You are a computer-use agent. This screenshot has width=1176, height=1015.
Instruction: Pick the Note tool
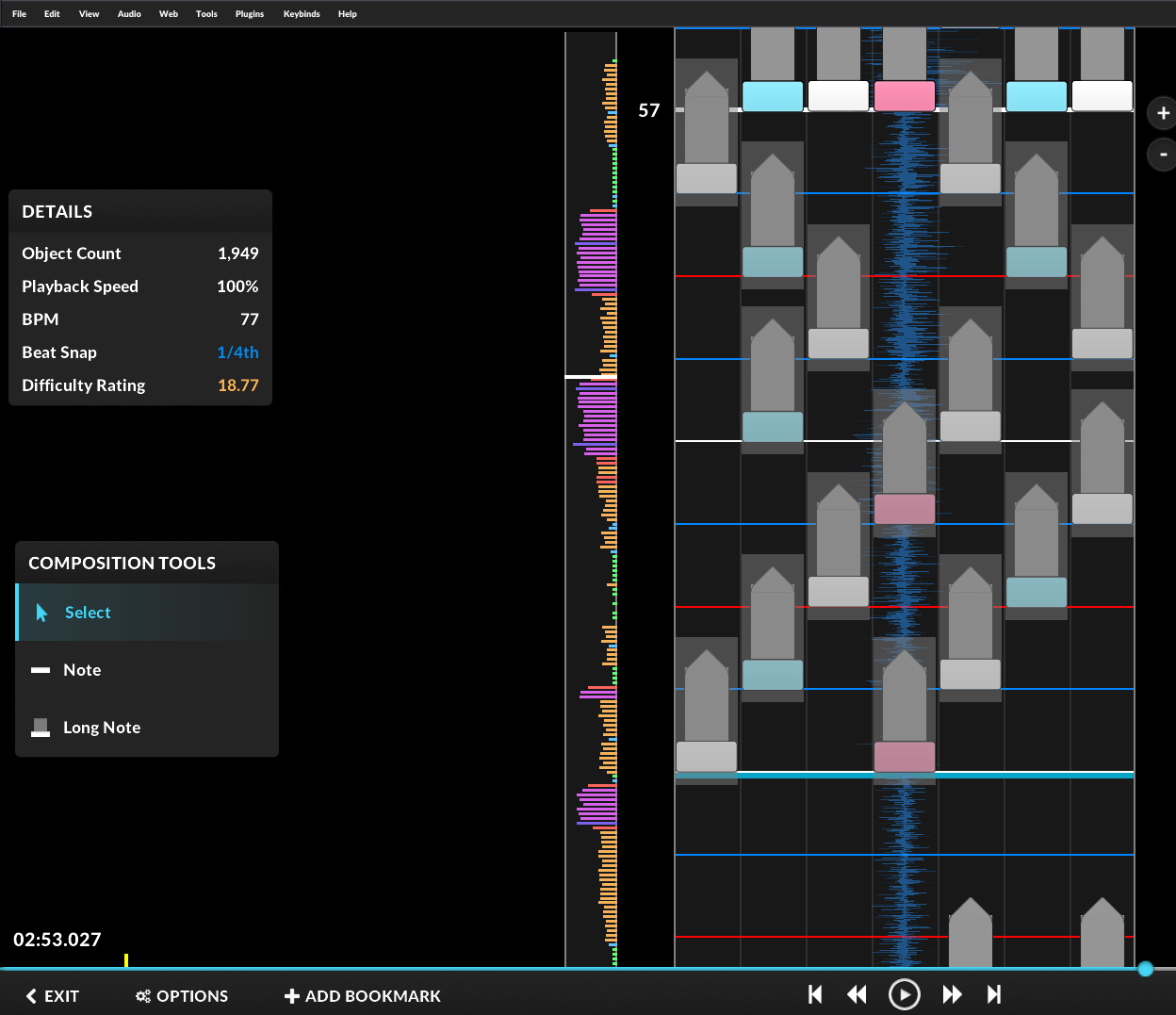[x=82, y=670]
